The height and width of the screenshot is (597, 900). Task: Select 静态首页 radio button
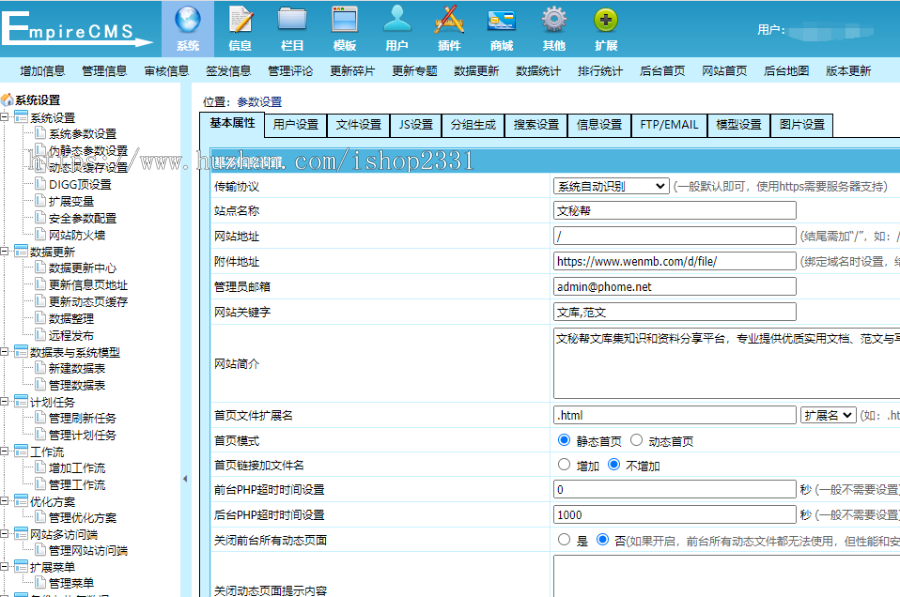564,440
